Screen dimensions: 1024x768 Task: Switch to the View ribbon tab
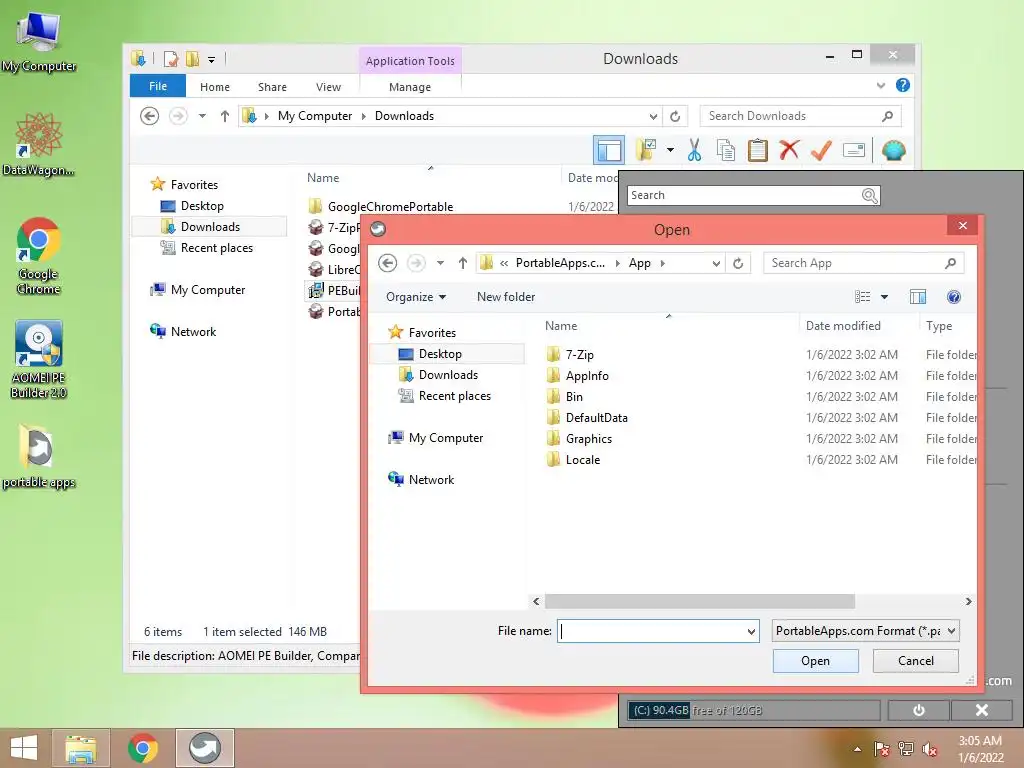pyautogui.click(x=328, y=87)
